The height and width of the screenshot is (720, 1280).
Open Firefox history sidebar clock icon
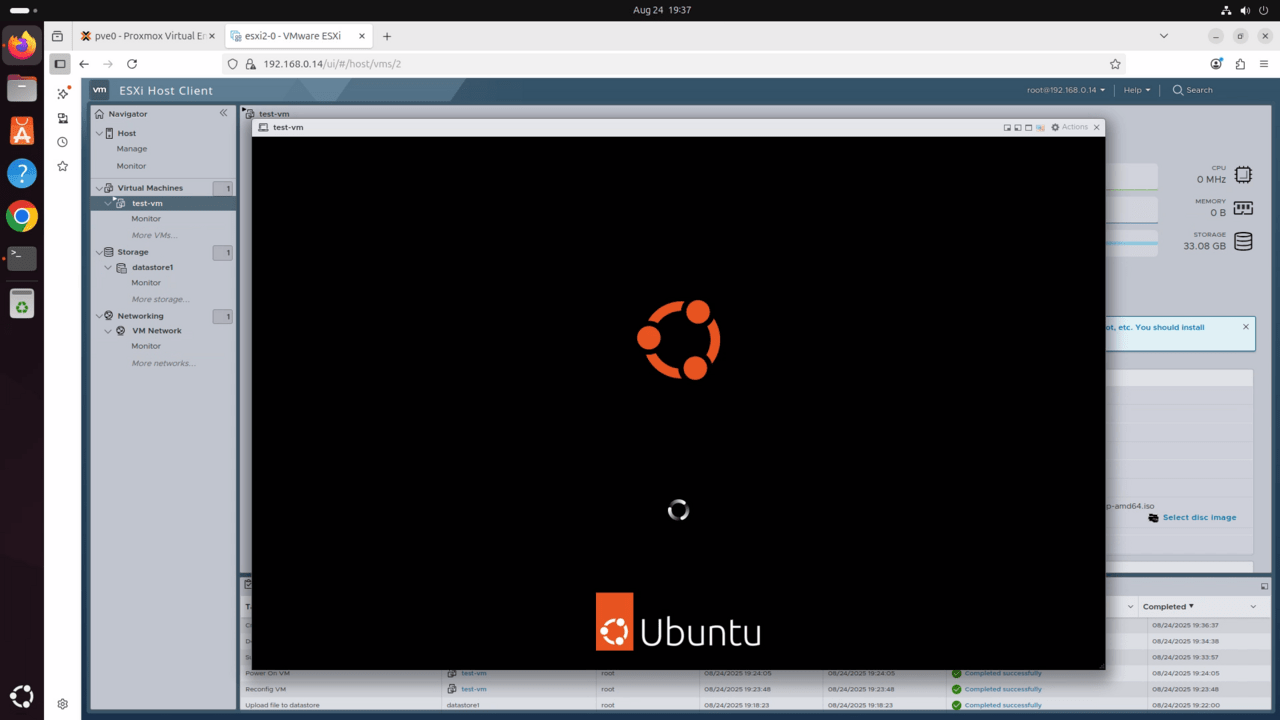tap(62, 142)
